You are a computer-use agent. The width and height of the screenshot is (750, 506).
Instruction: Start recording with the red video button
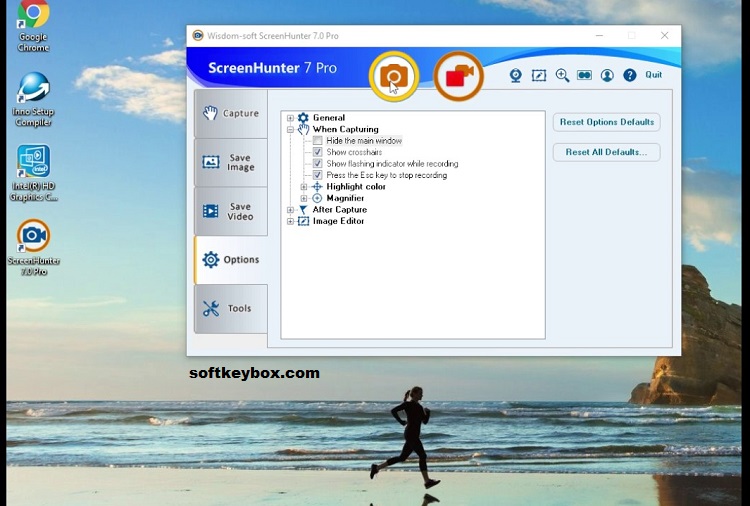[459, 77]
